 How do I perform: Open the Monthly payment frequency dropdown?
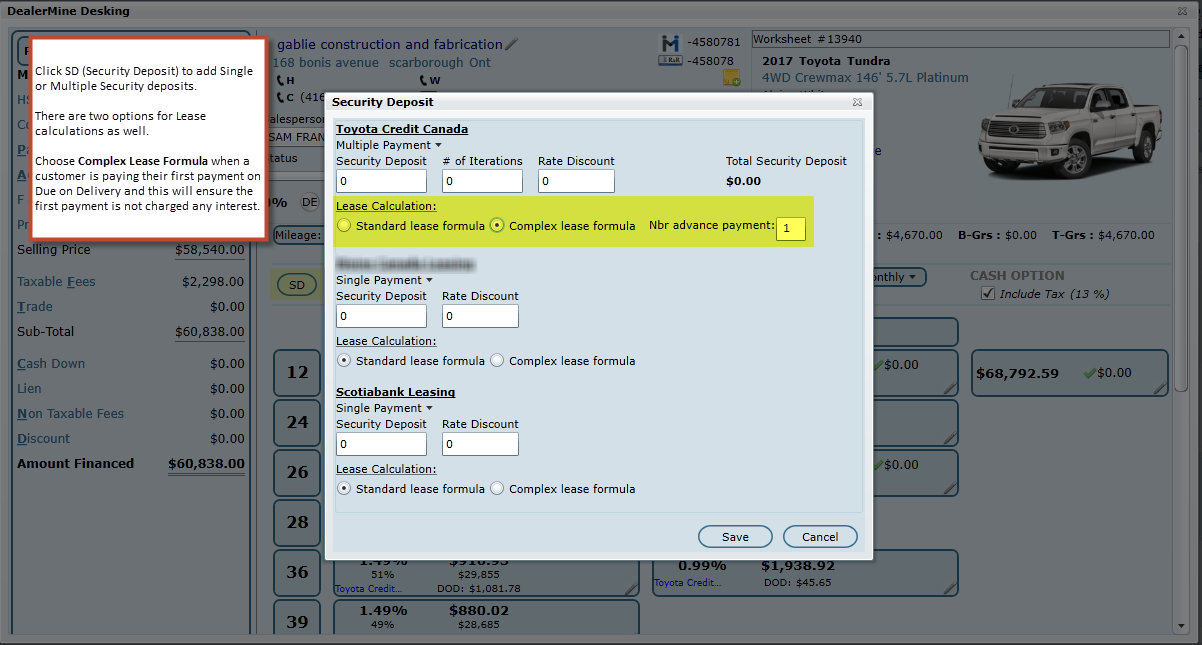click(898, 277)
